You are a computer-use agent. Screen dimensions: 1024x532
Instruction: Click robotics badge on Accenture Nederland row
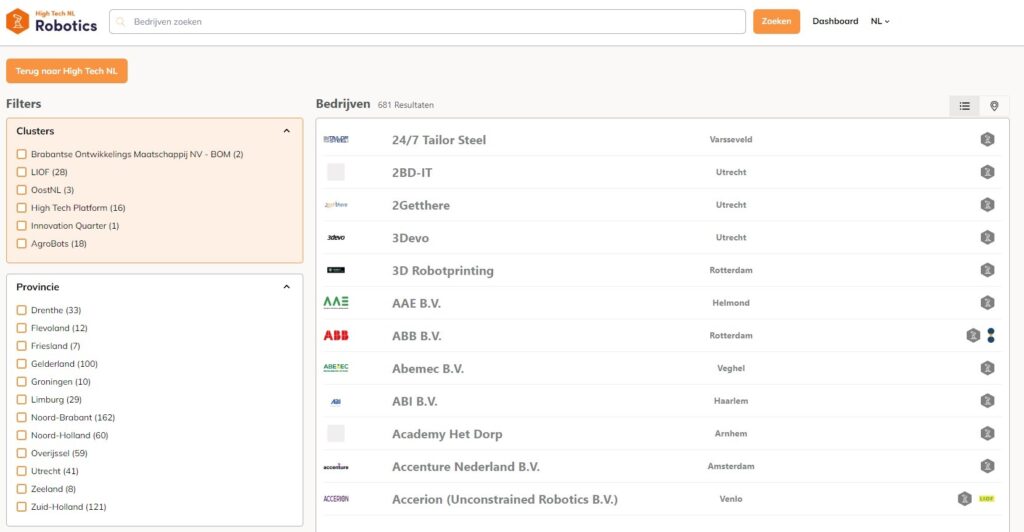point(987,465)
